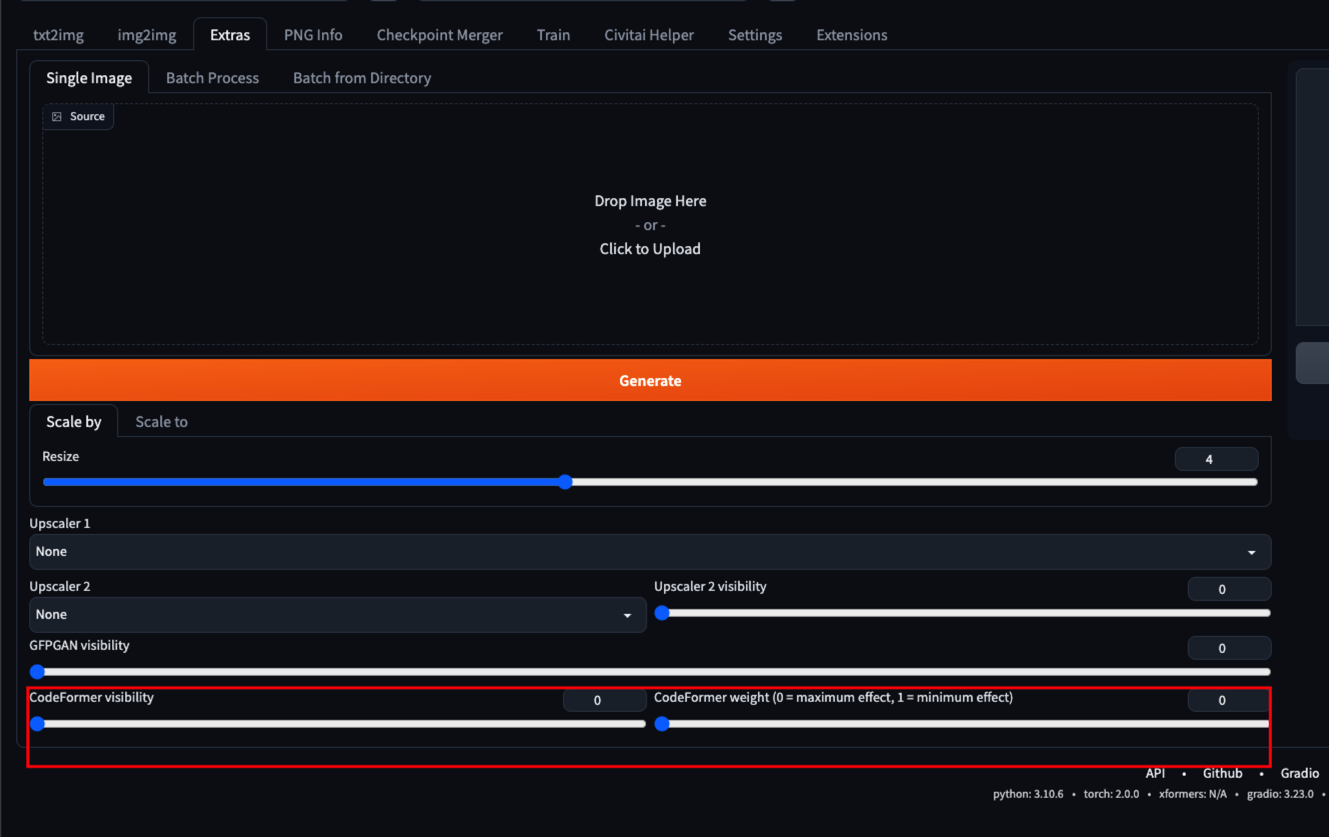1329x837 pixels.
Task: Click the CodeFormer weight value field
Action: pos(1229,700)
